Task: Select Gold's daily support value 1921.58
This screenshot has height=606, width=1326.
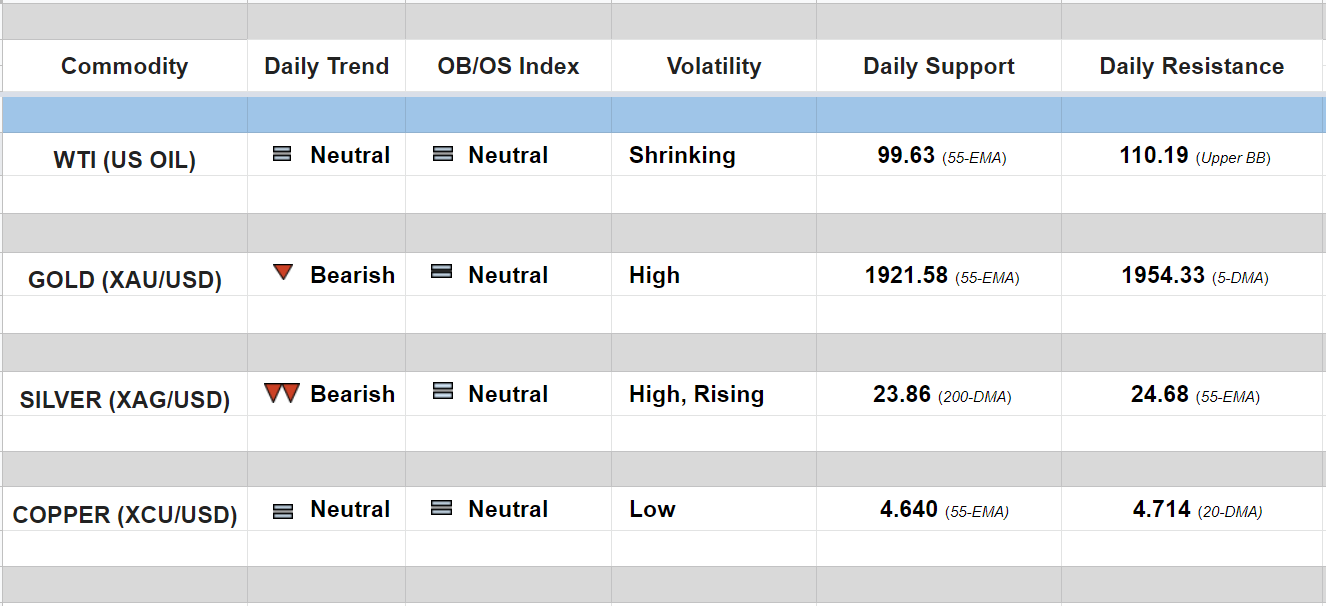Action: click(x=906, y=276)
